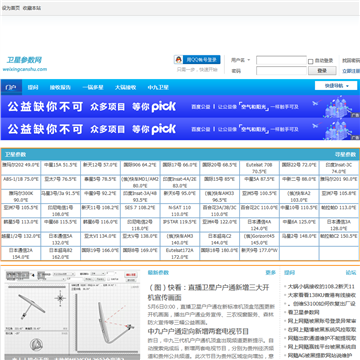Click the satellite dish slideshow image
Screen dimensions: 360x360
pyautogui.click(x=72, y=315)
